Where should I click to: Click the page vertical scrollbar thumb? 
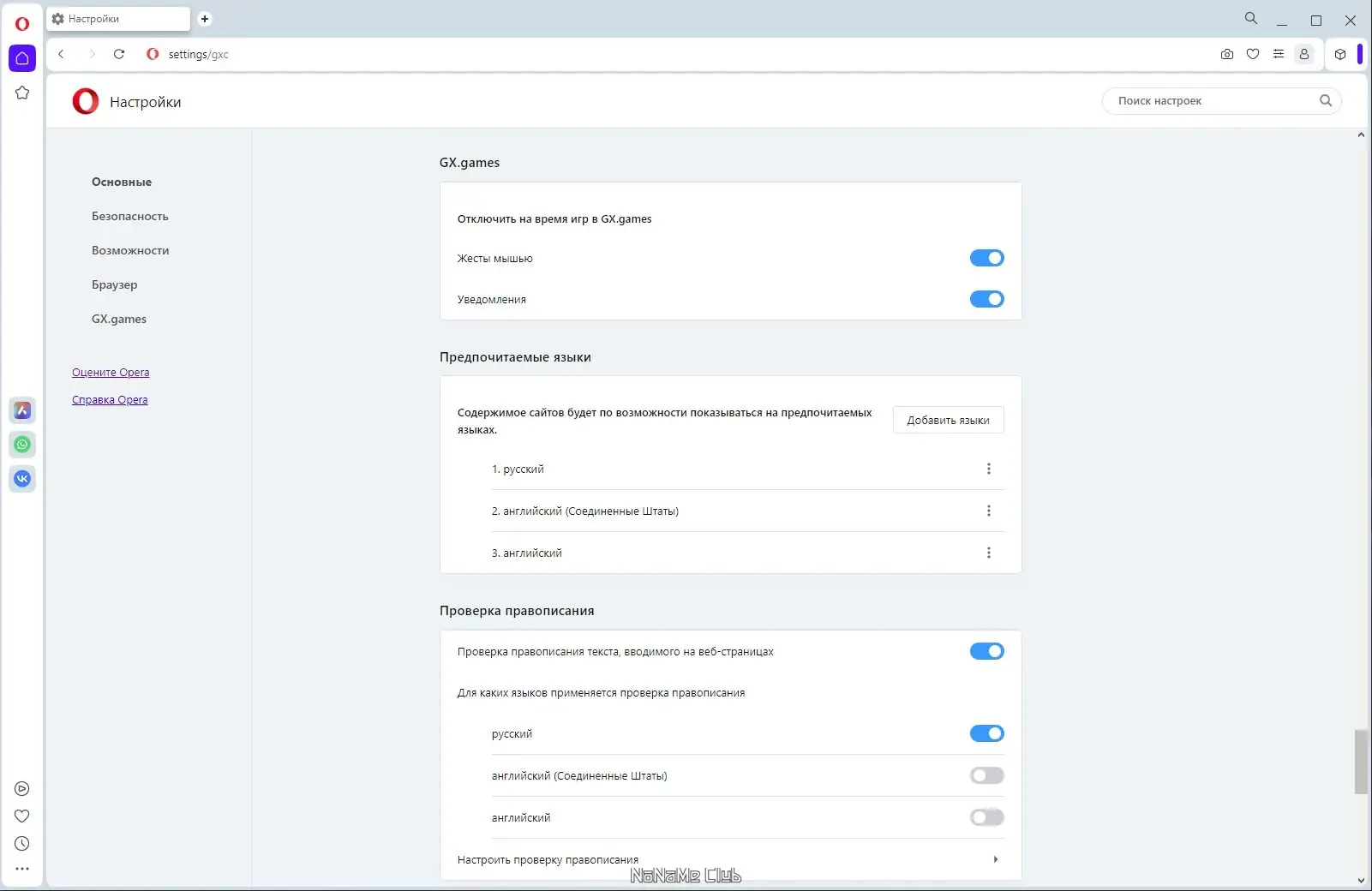1361,762
